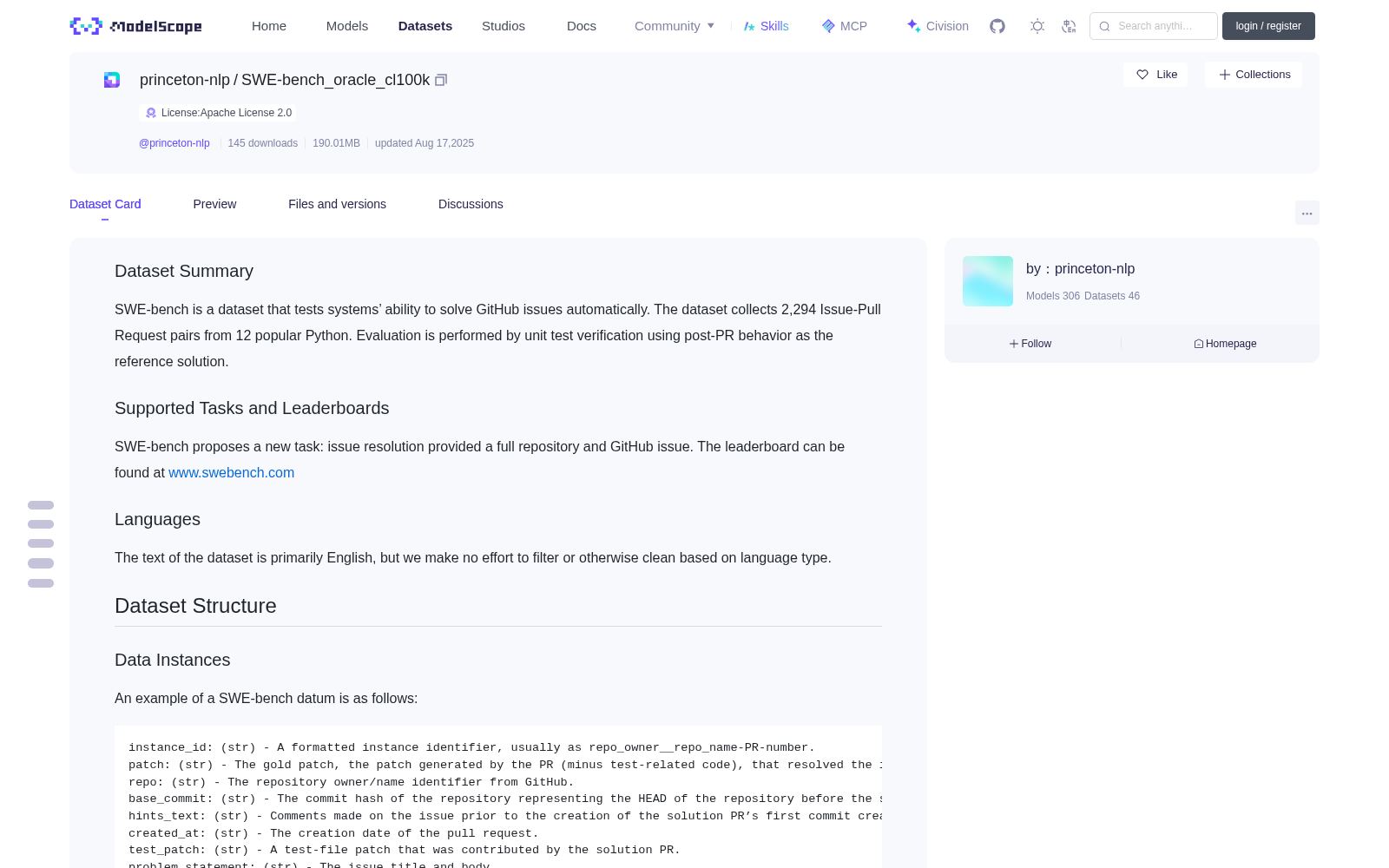The height and width of the screenshot is (868, 1389).
Task: Switch to the Preview tab
Action: [x=214, y=204]
